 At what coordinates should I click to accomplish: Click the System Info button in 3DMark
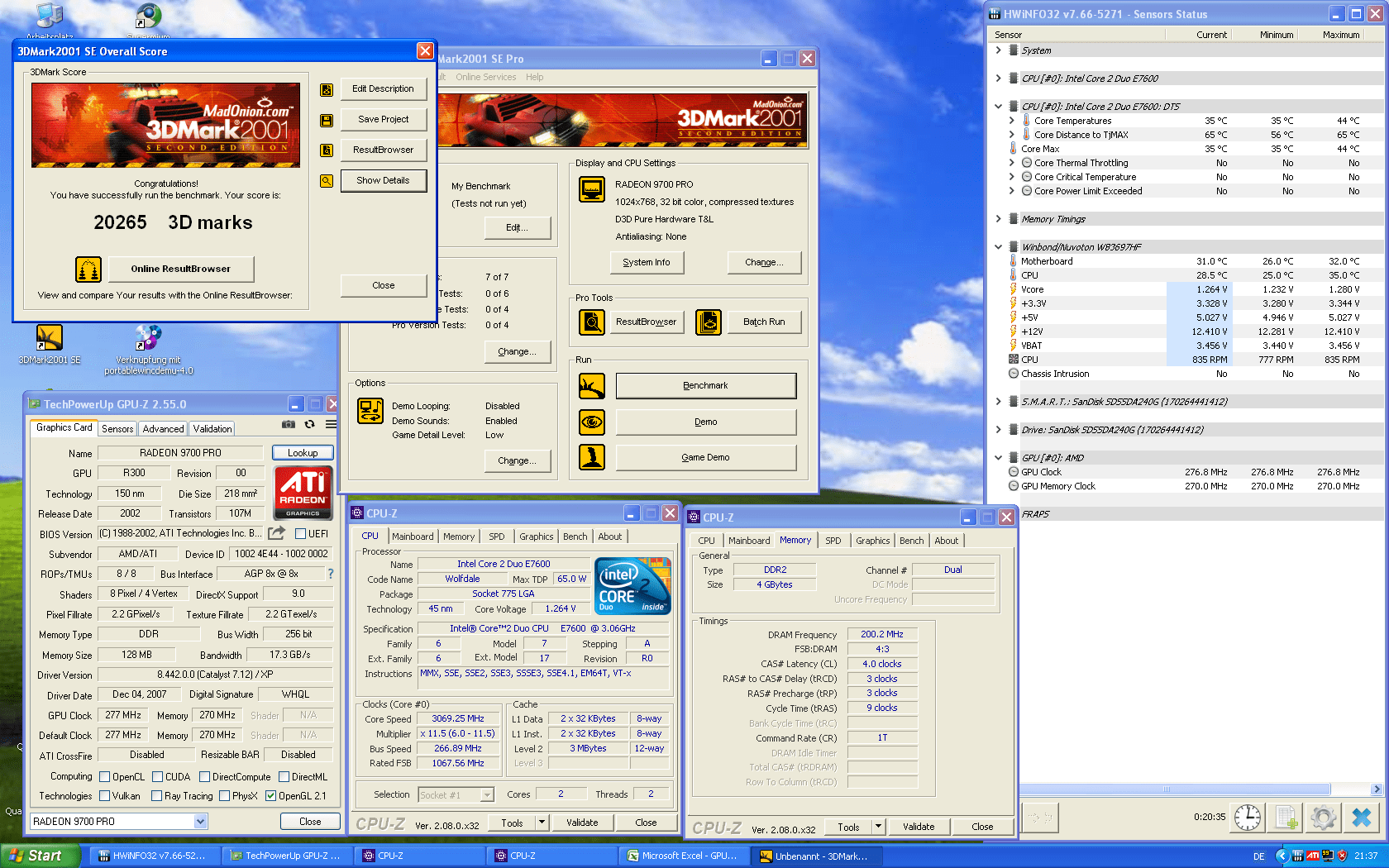pos(647,262)
